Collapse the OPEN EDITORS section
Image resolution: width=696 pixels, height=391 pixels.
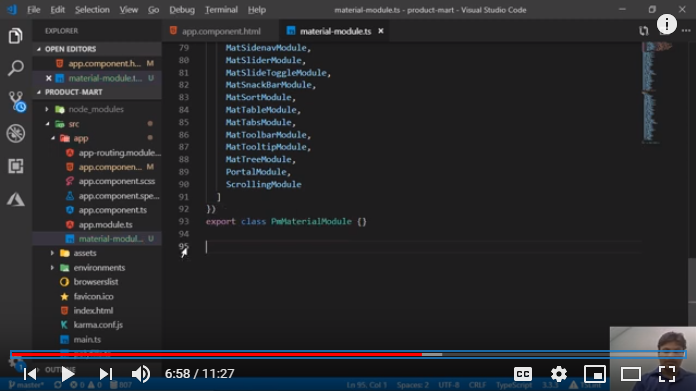point(70,49)
